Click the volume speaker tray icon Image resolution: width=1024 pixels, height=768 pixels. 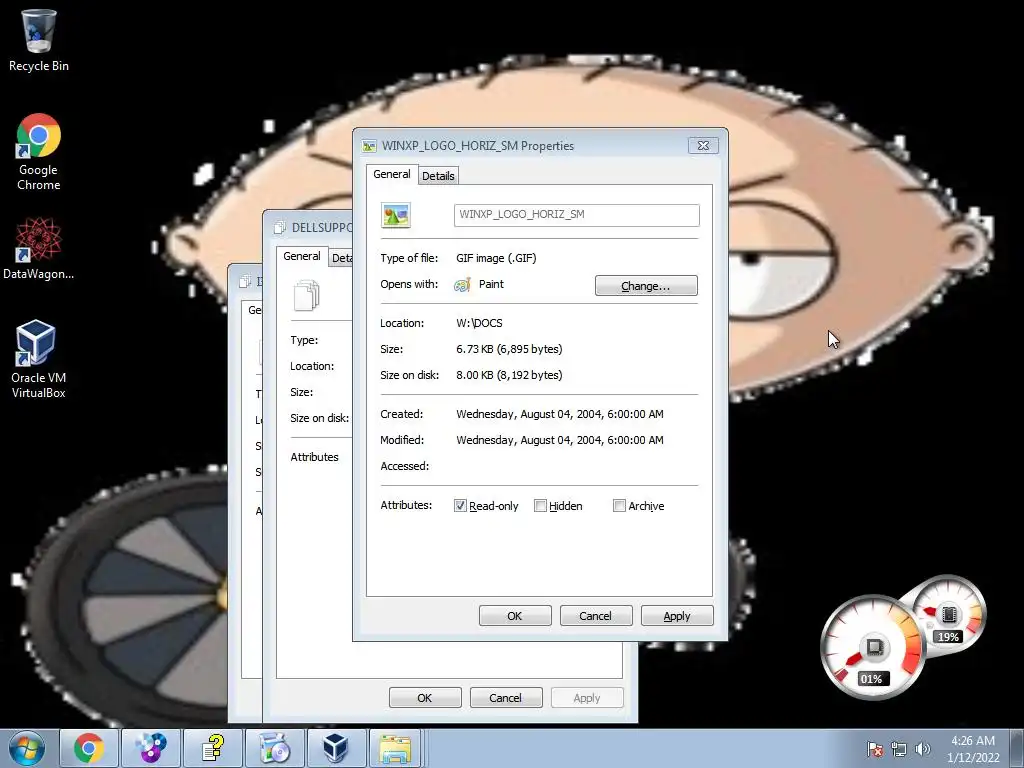[923, 749]
